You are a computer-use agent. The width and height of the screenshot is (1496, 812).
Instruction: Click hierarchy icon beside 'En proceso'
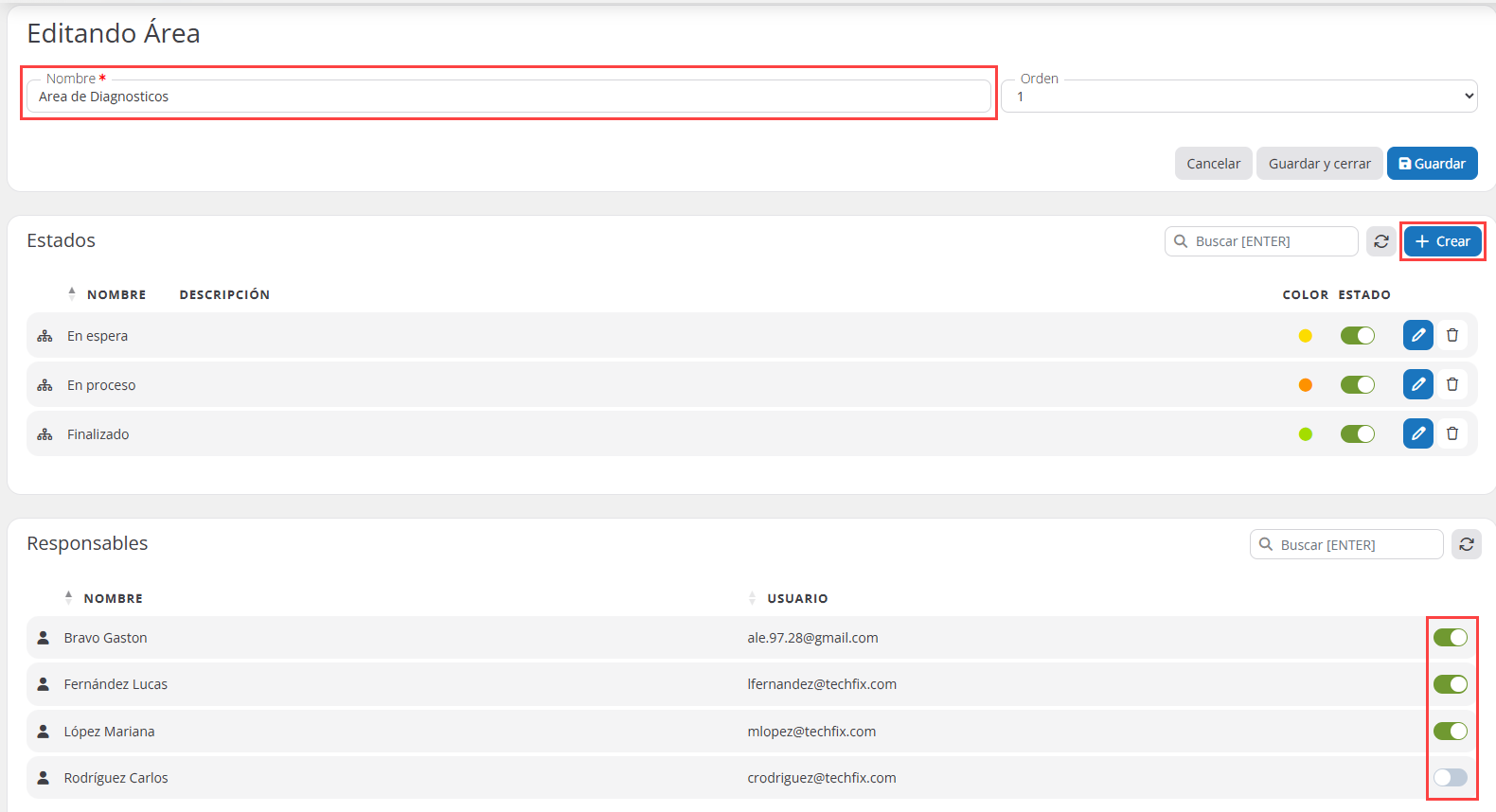point(45,385)
